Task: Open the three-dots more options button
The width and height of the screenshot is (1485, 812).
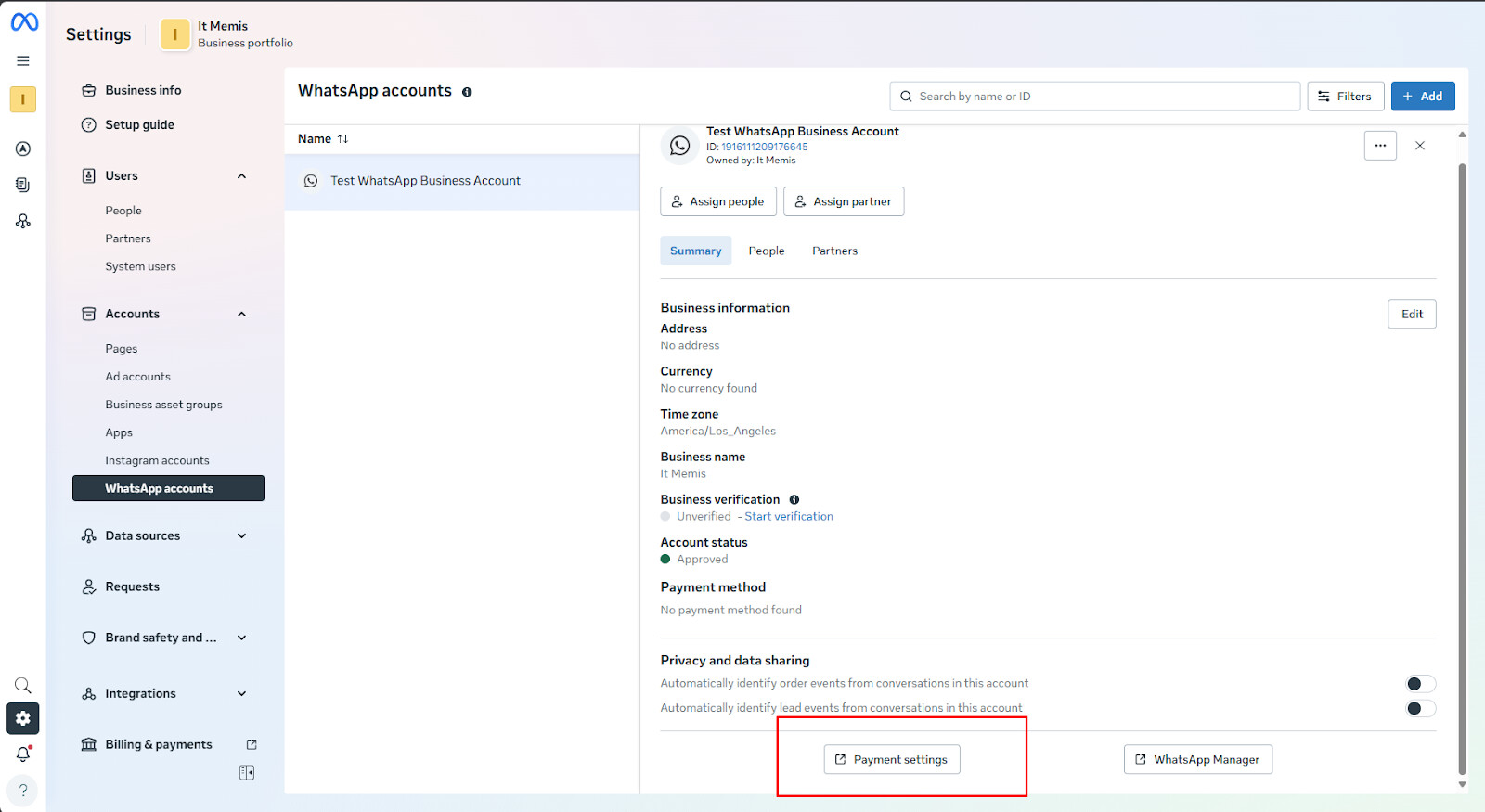Action: click(1380, 146)
